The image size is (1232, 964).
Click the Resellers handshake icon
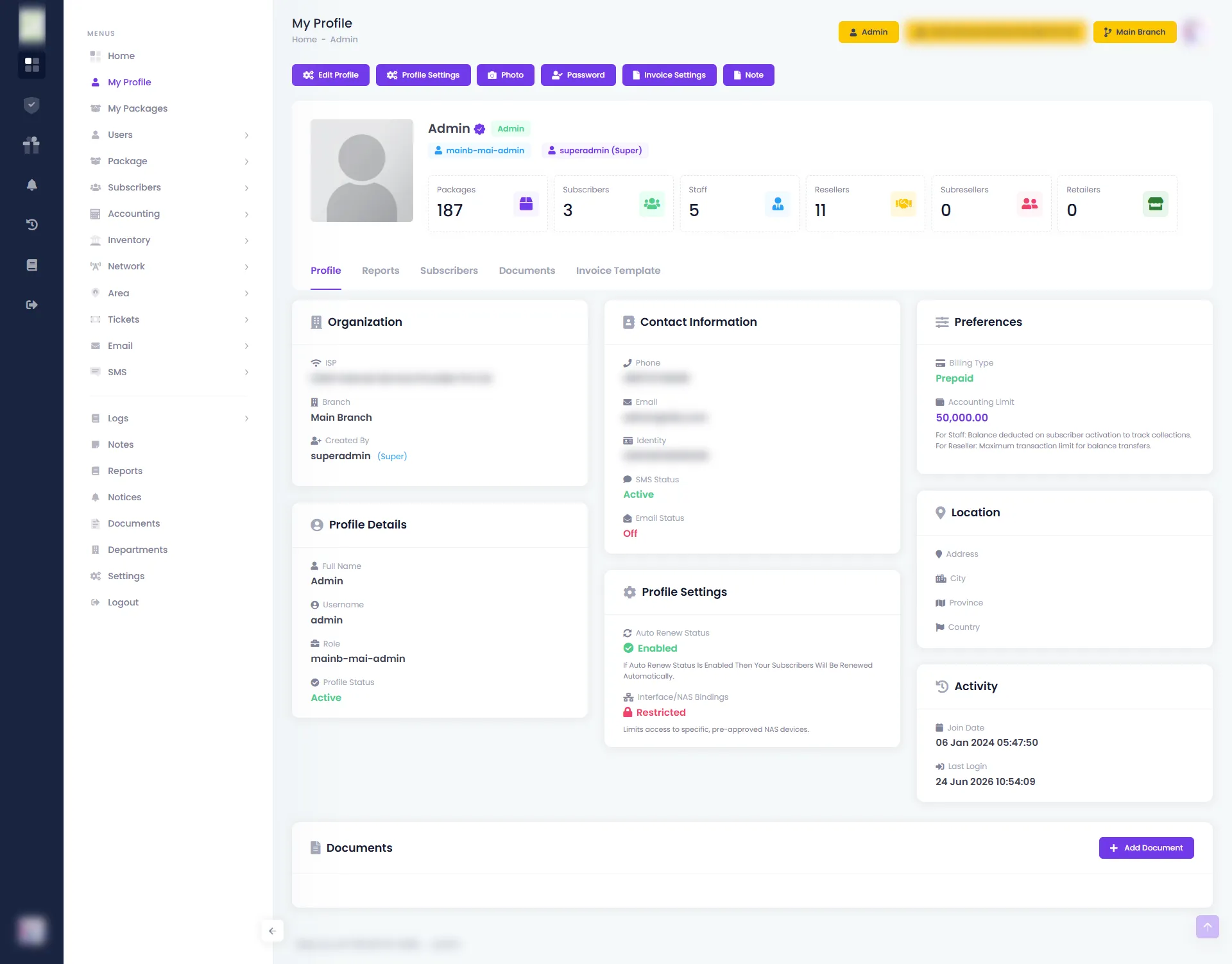903,204
